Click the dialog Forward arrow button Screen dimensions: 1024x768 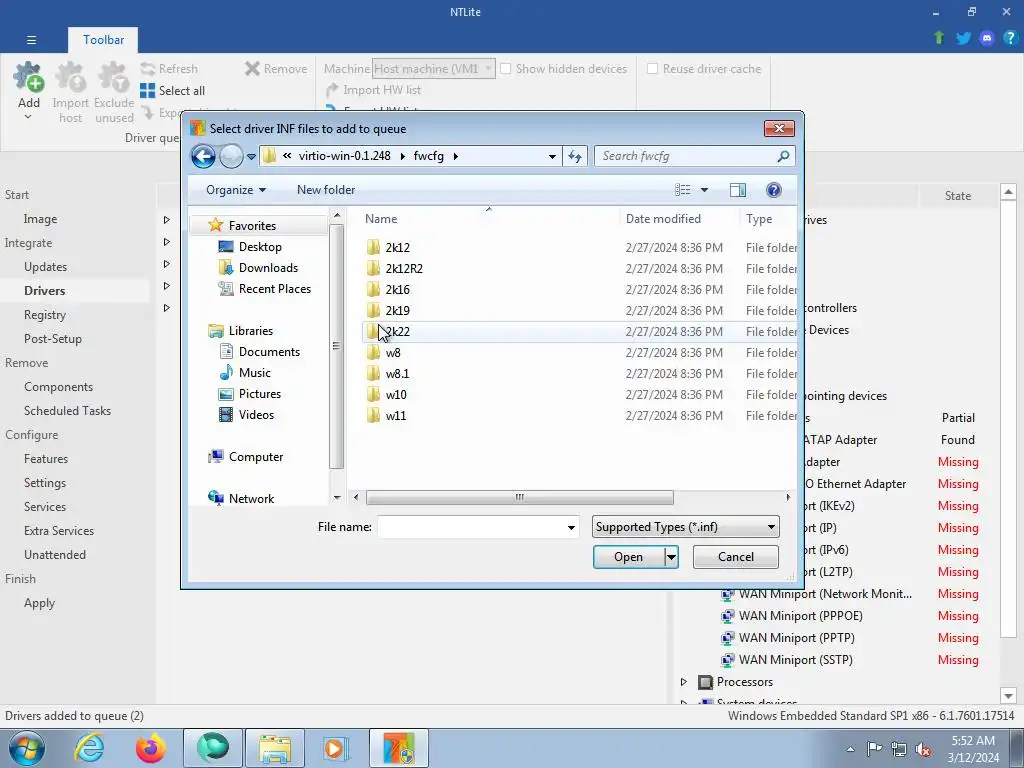(x=231, y=156)
